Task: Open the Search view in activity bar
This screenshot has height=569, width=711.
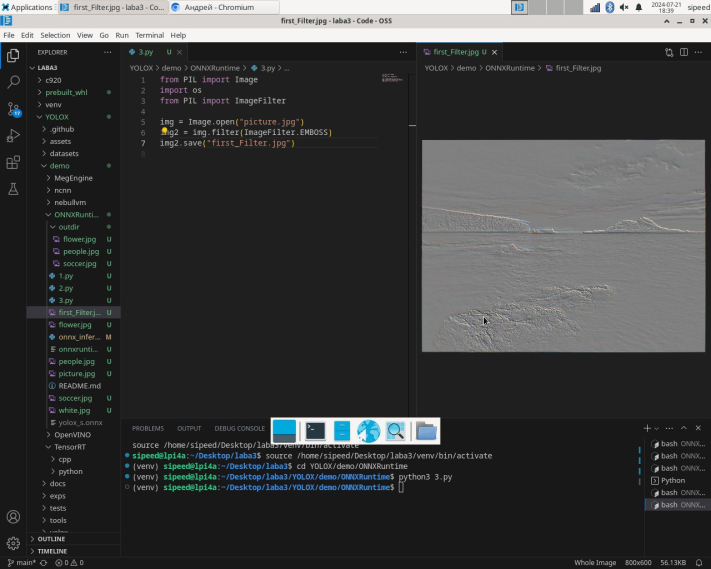Action: [13, 82]
